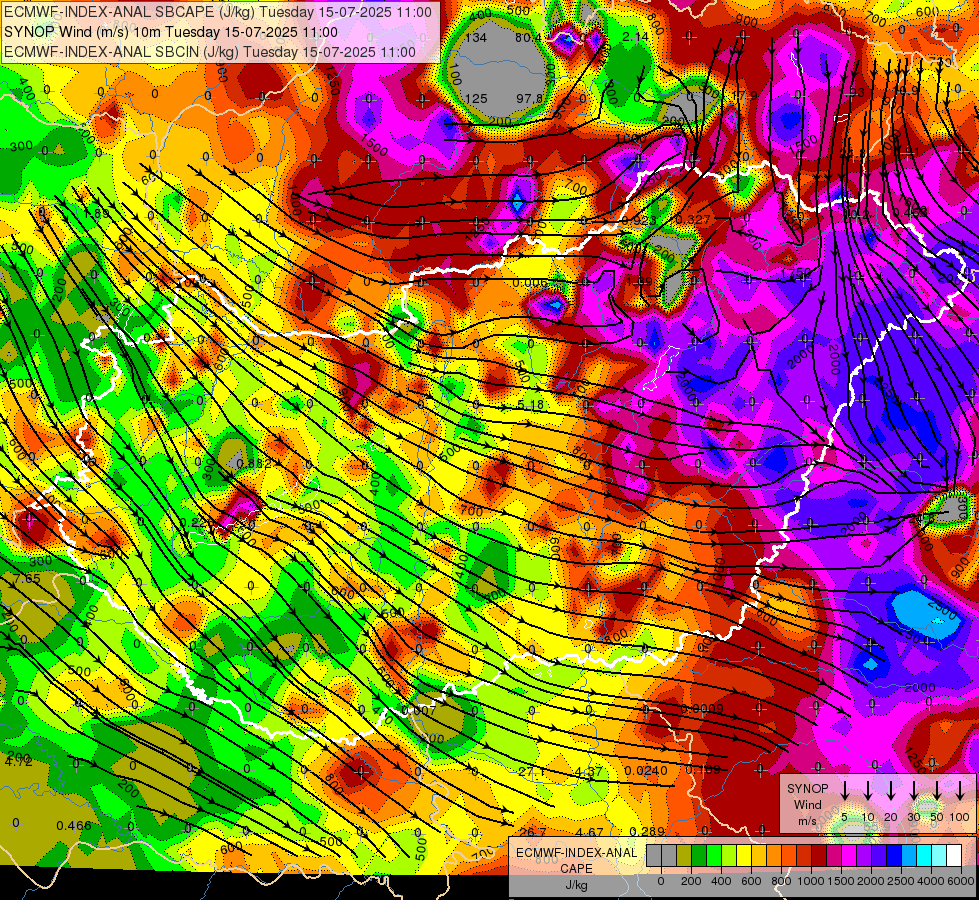Pick the bright green swatch in the CAPE legend
979x900 pixels.
(x=714, y=855)
